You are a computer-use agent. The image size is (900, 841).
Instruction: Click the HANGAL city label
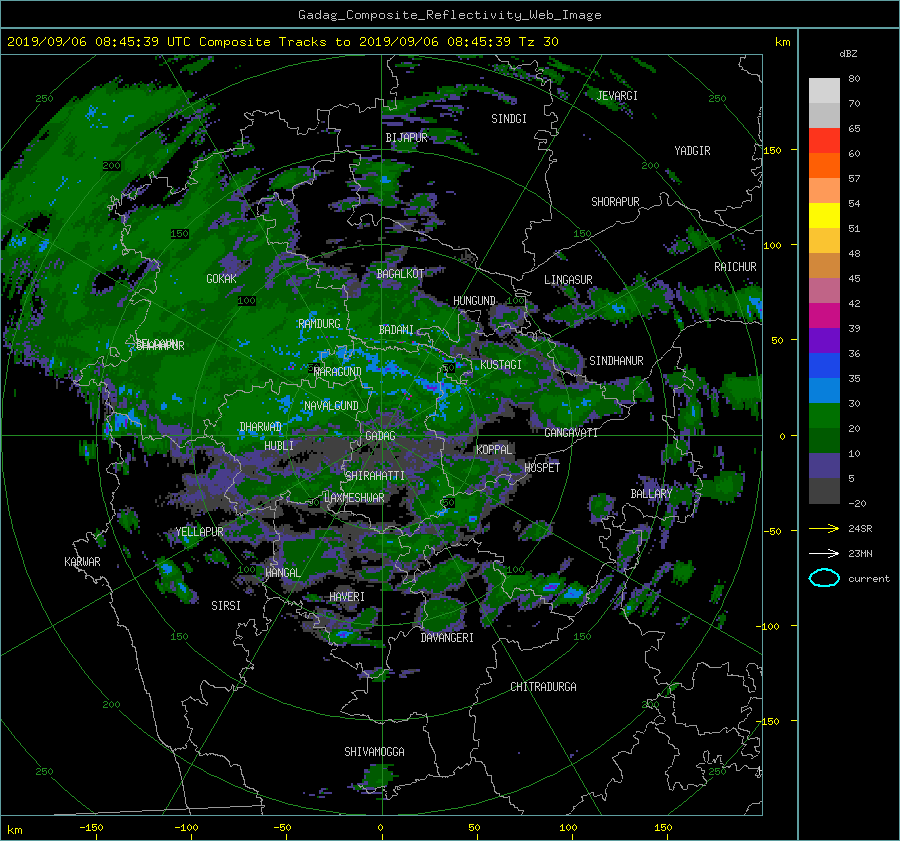[x=282, y=573]
